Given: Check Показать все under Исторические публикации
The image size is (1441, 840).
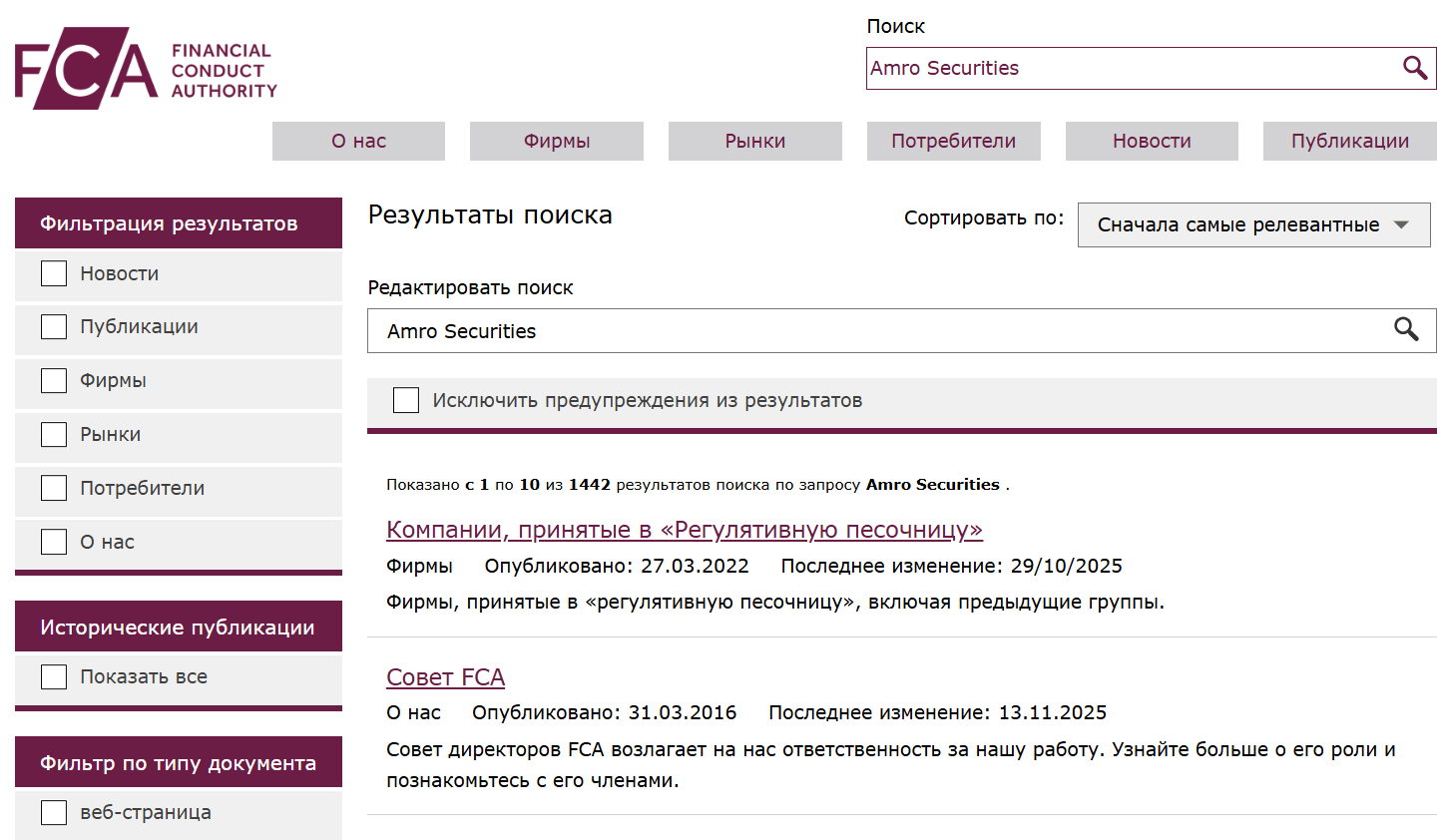Looking at the screenshot, I should pos(53,676).
